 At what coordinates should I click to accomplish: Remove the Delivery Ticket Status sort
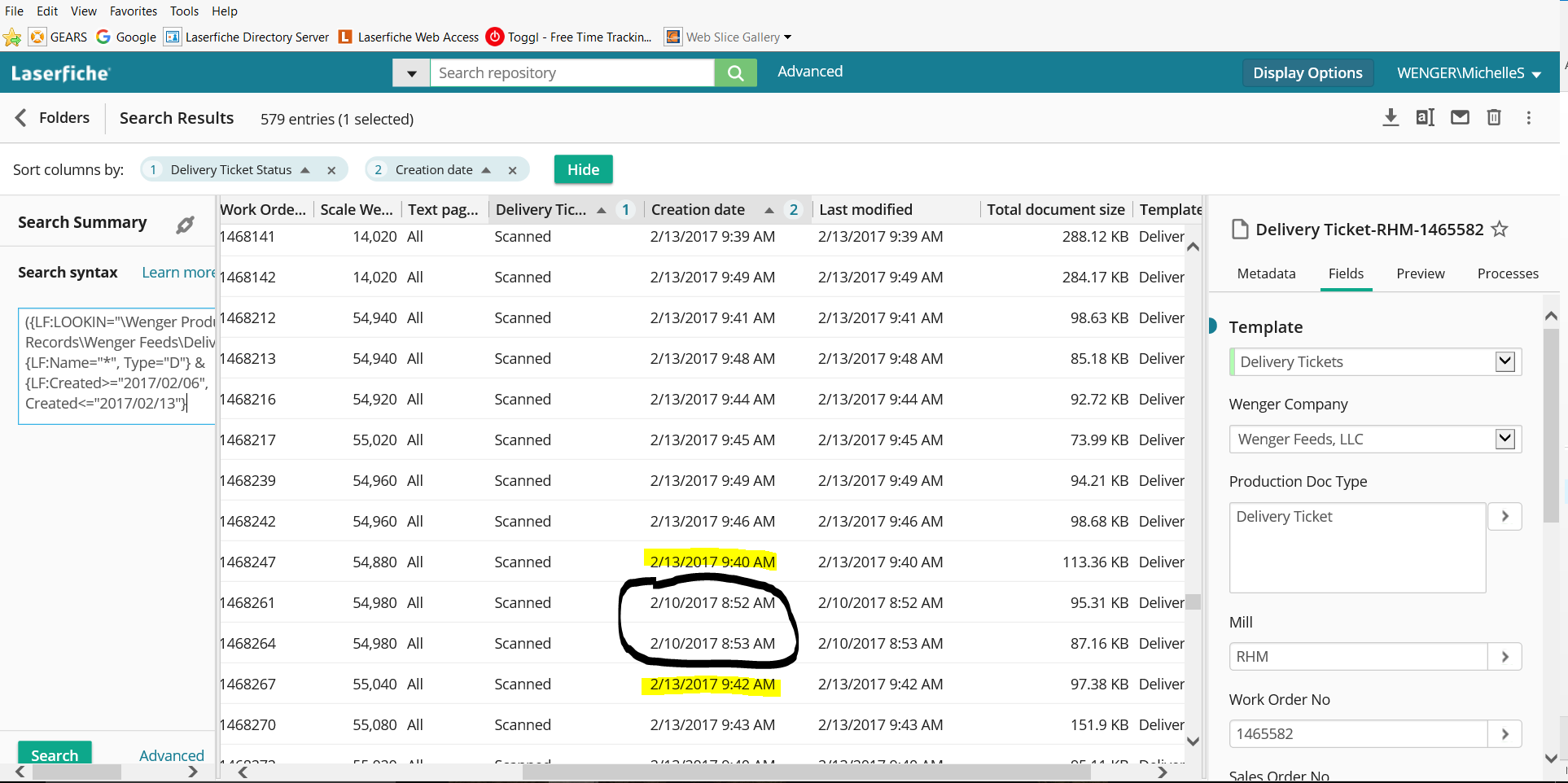pyautogui.click(x=331, y=170)
